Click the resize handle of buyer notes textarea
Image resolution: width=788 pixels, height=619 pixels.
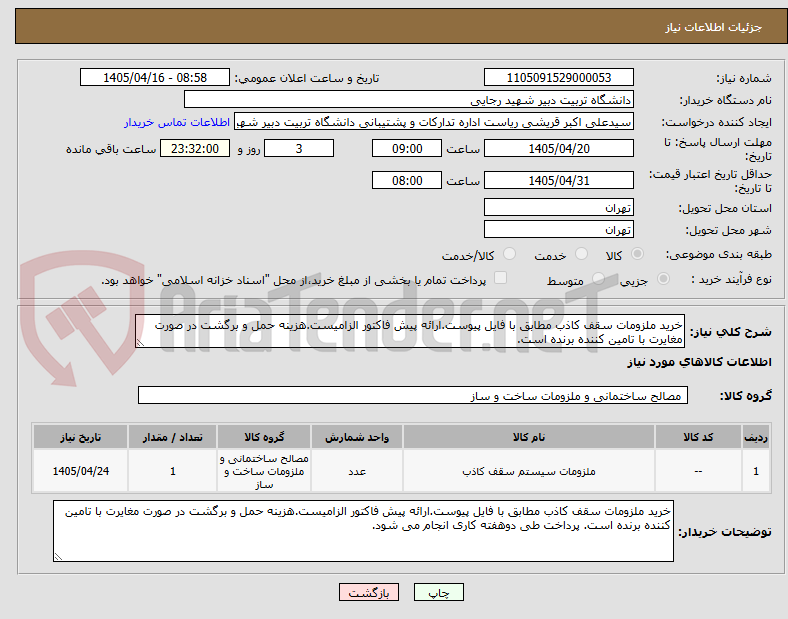[58, 556]
